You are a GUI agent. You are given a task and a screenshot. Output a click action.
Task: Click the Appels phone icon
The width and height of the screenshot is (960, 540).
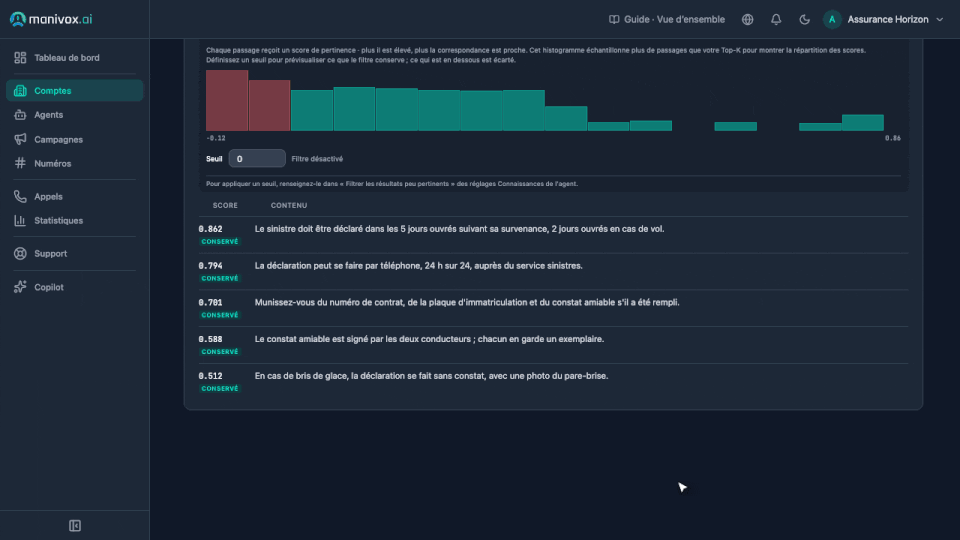coord(20,197)
